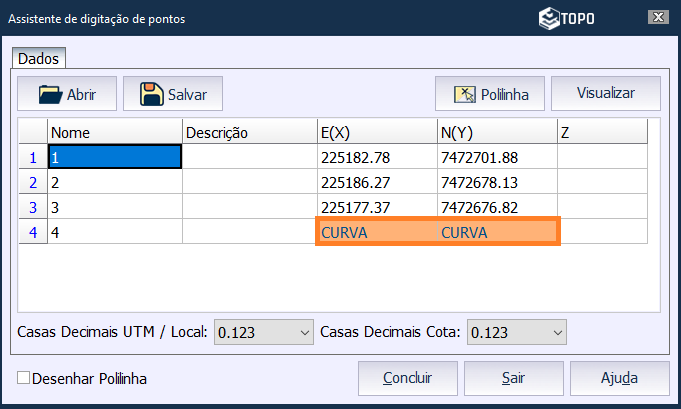Screen dimensions: 681x409
Task: Click the Concluir button
Action: point(407,379)
